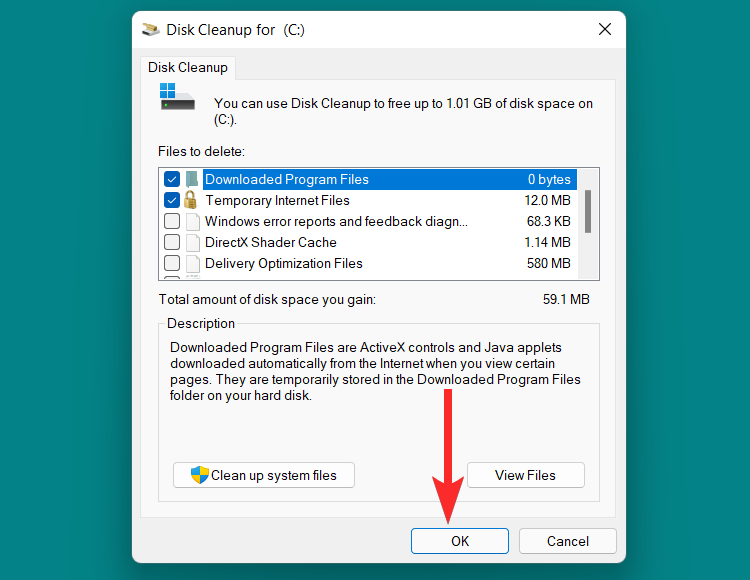
Task: Click the 1.14 MB size value
Action: pos(548,242)
